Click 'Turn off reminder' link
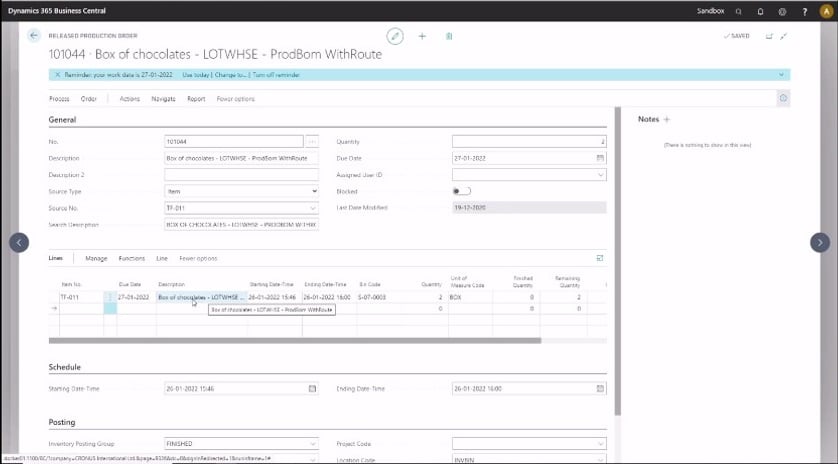This screenshot has width=838, height=464. tap(276, 75)
